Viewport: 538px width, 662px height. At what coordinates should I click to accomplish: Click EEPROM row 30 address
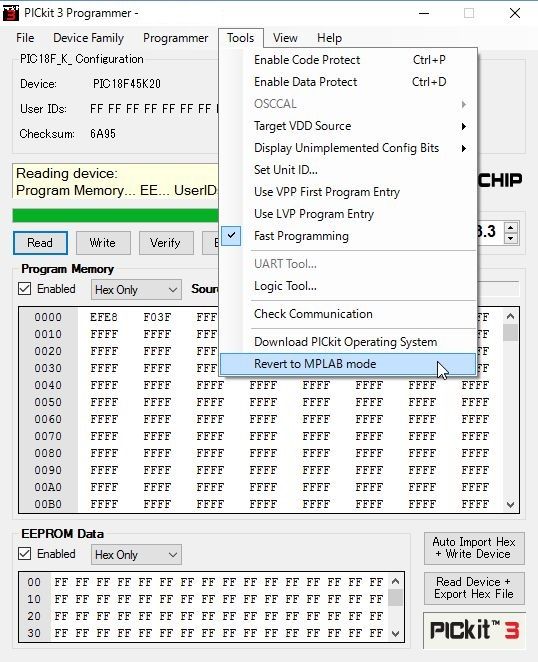pos(34,633)
